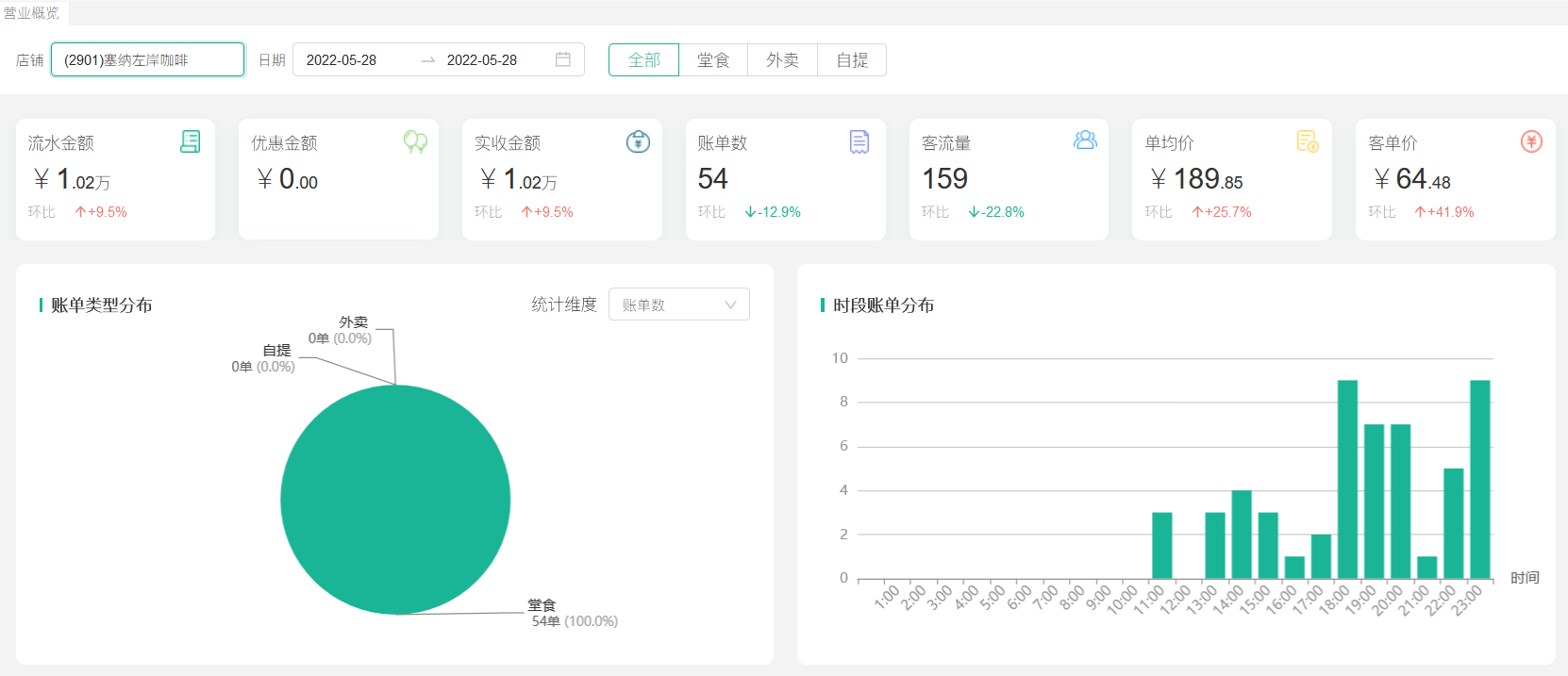Click the receipt icon on 流水金额 card
Screen dimensions: 1568x676
tap(190, 141)
